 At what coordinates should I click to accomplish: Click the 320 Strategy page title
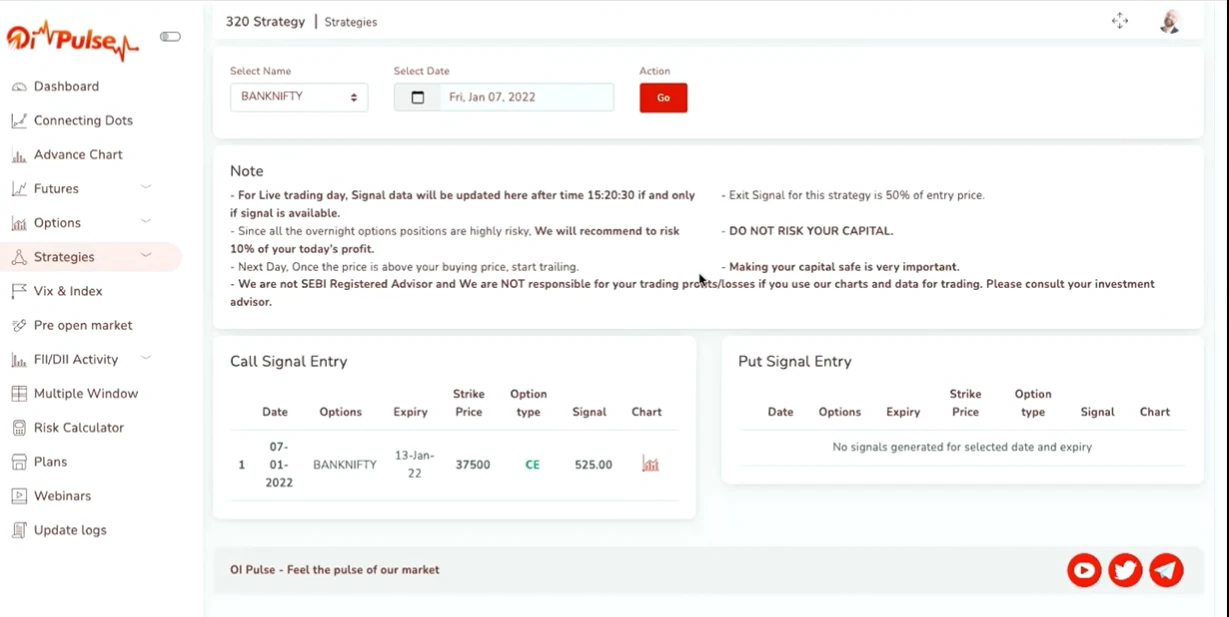tap(265, 21)
